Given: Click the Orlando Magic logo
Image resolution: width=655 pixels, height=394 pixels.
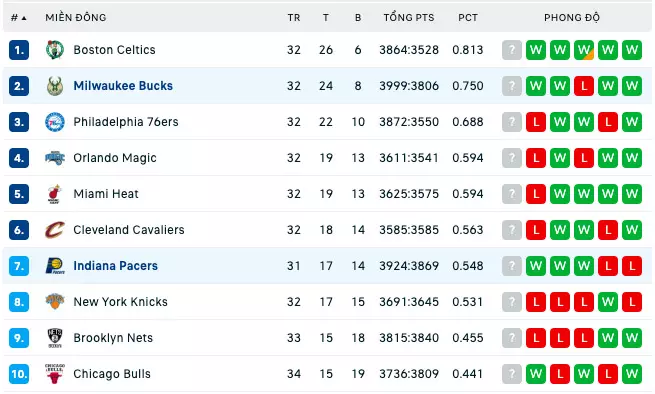Looking at the screenshot, I should pyautogui.click(x=55, y=158).
